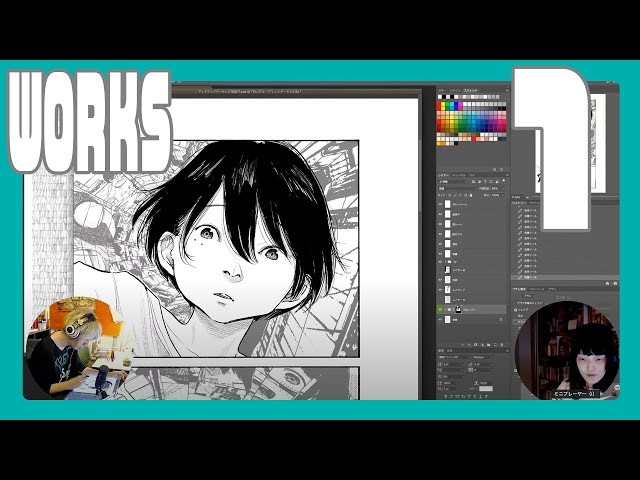Click the underline T icon
Screen dimensions: 640x480
click(480, 396)
